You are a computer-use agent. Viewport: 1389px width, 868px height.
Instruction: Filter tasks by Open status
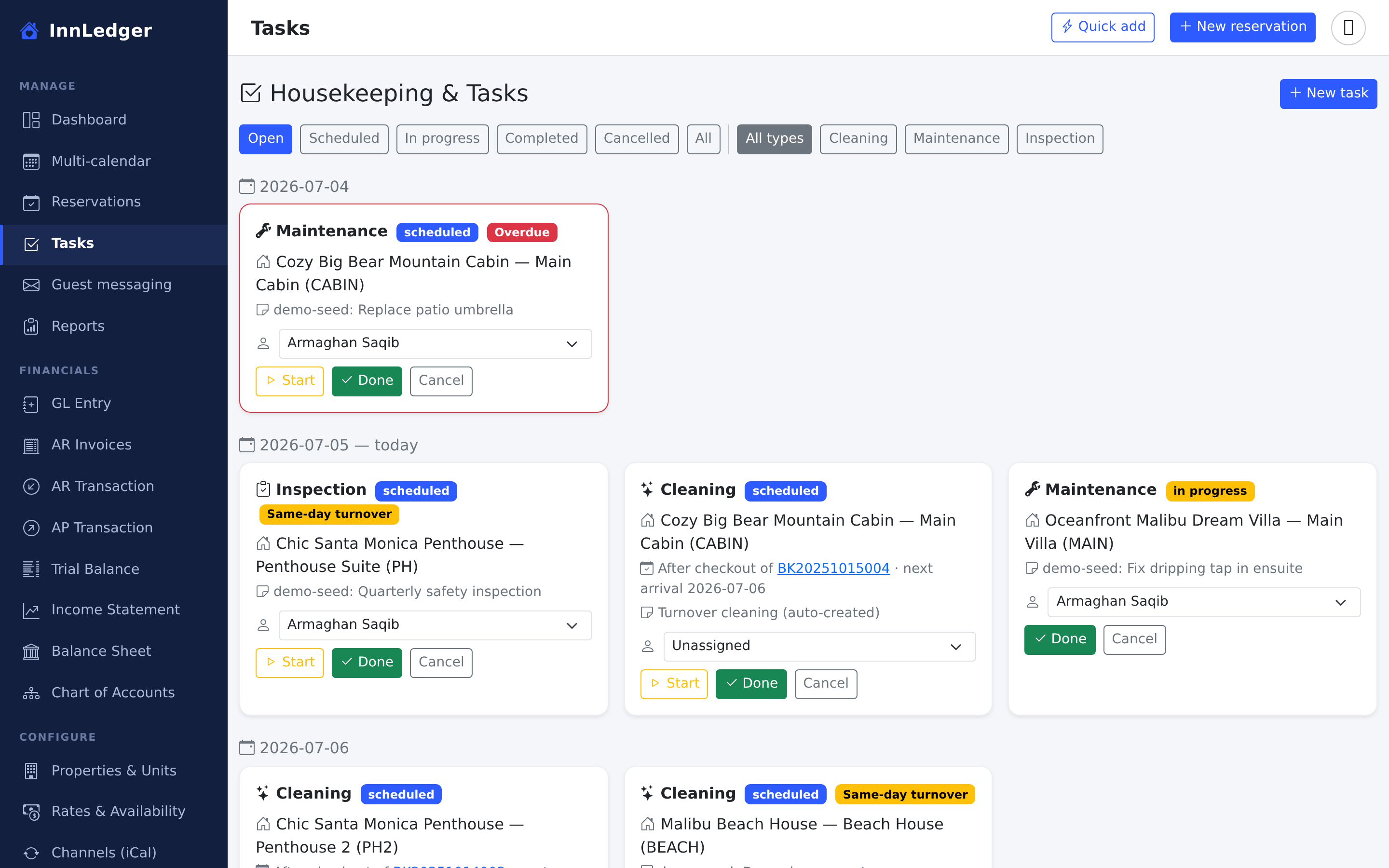(x=266, y=139)
